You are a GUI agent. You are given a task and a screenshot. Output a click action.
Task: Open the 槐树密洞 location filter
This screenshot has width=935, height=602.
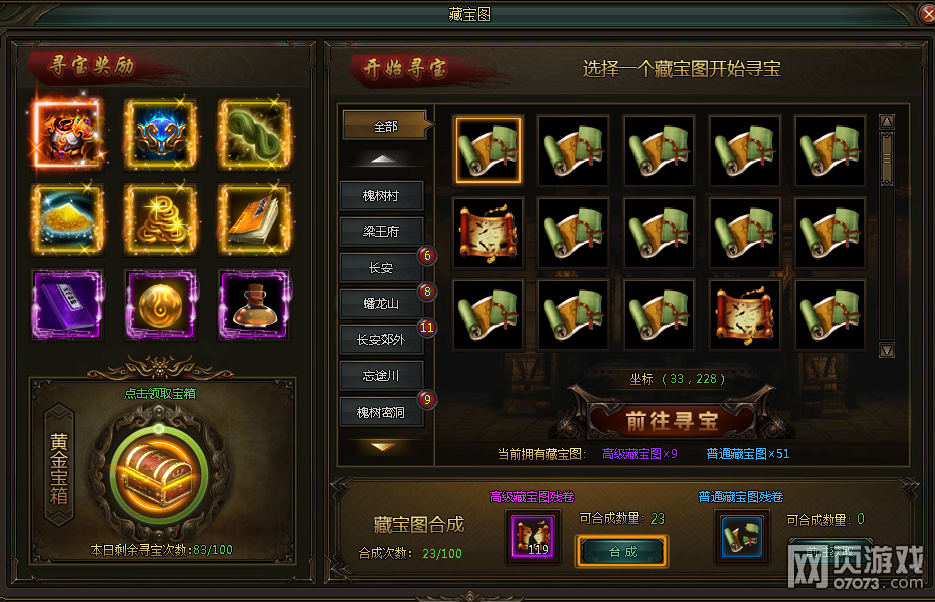pos(381,412)
